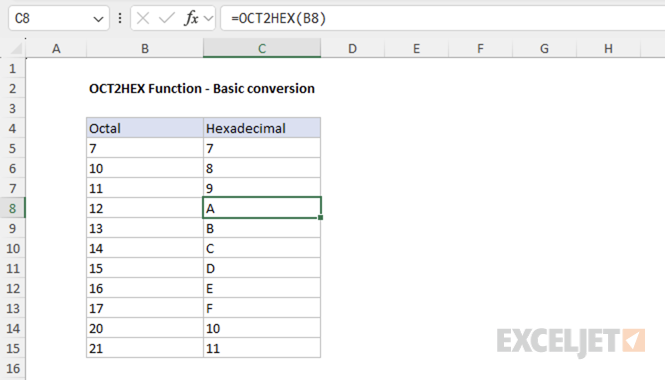
Task: Open the Name Box dropdown arrow
Action: tap(98, 19)
